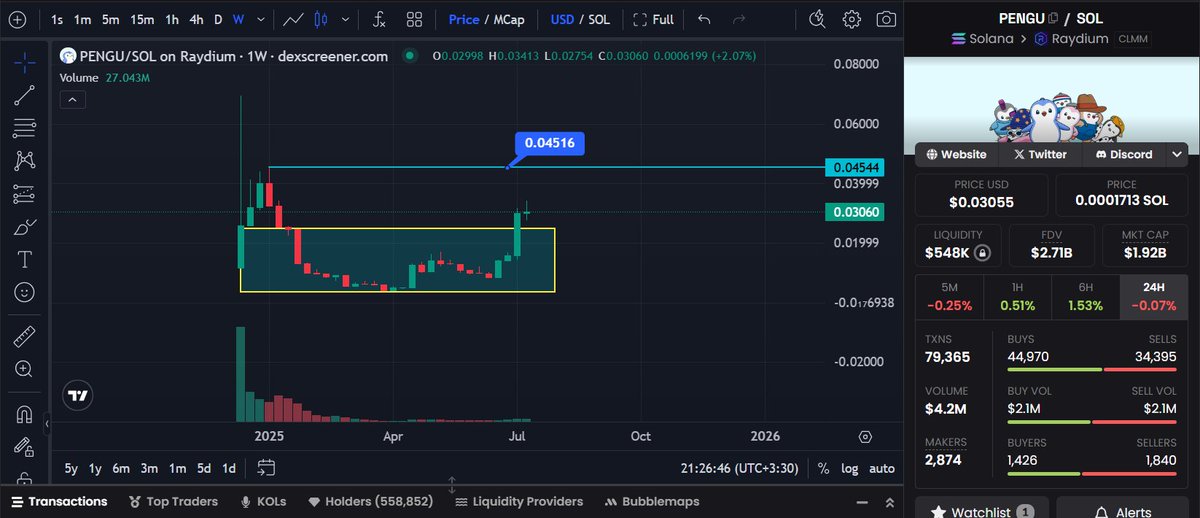Open the token Website link
This screenshot has height=518, width=1200.
coord(956,154)
